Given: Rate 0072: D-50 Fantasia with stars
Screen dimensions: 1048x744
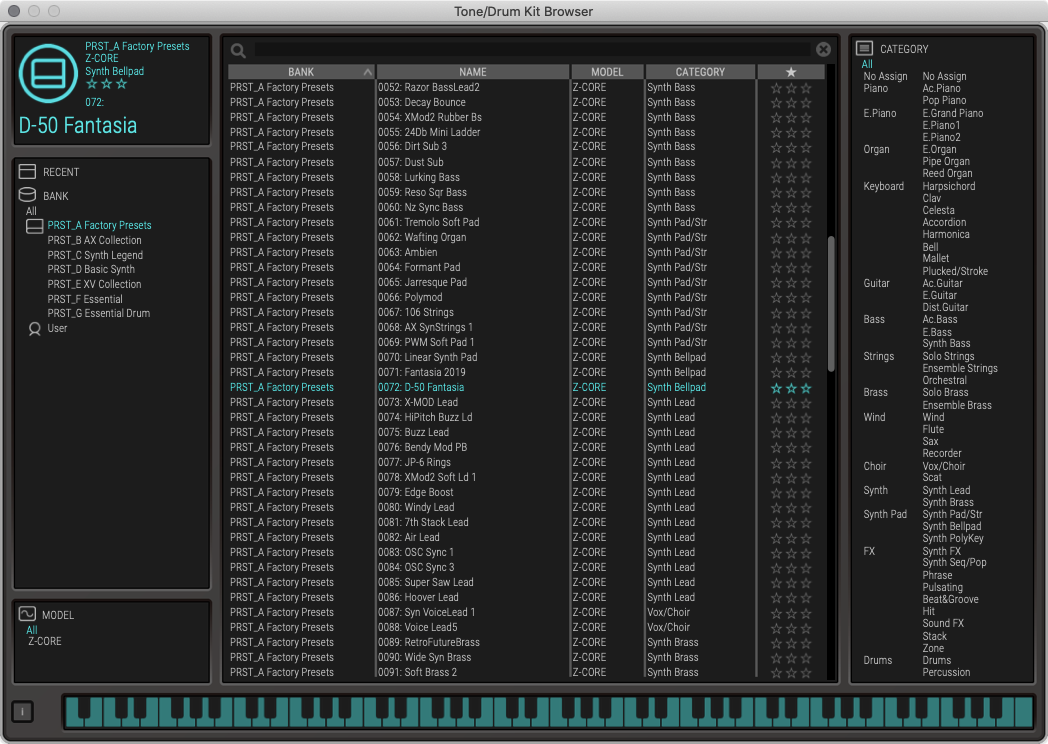Looking at the screenshot, I should coord(791,388).
